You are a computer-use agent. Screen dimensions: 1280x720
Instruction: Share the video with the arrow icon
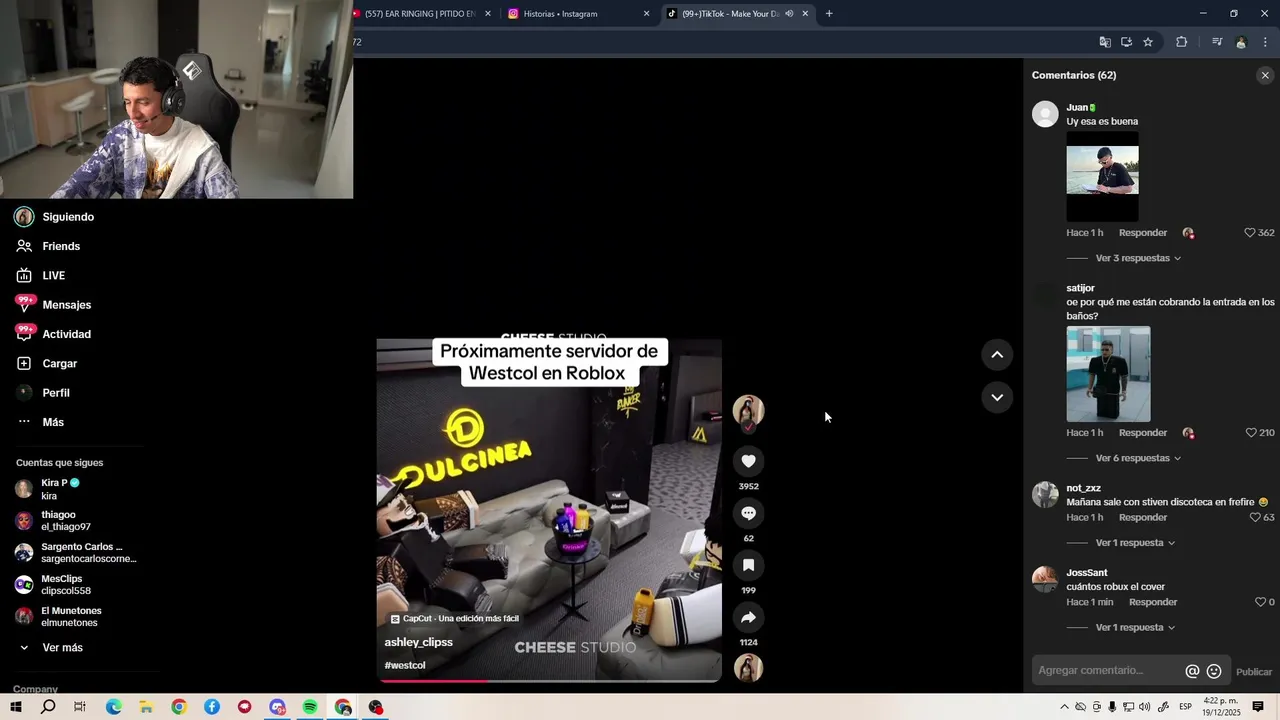coord(748,617)
